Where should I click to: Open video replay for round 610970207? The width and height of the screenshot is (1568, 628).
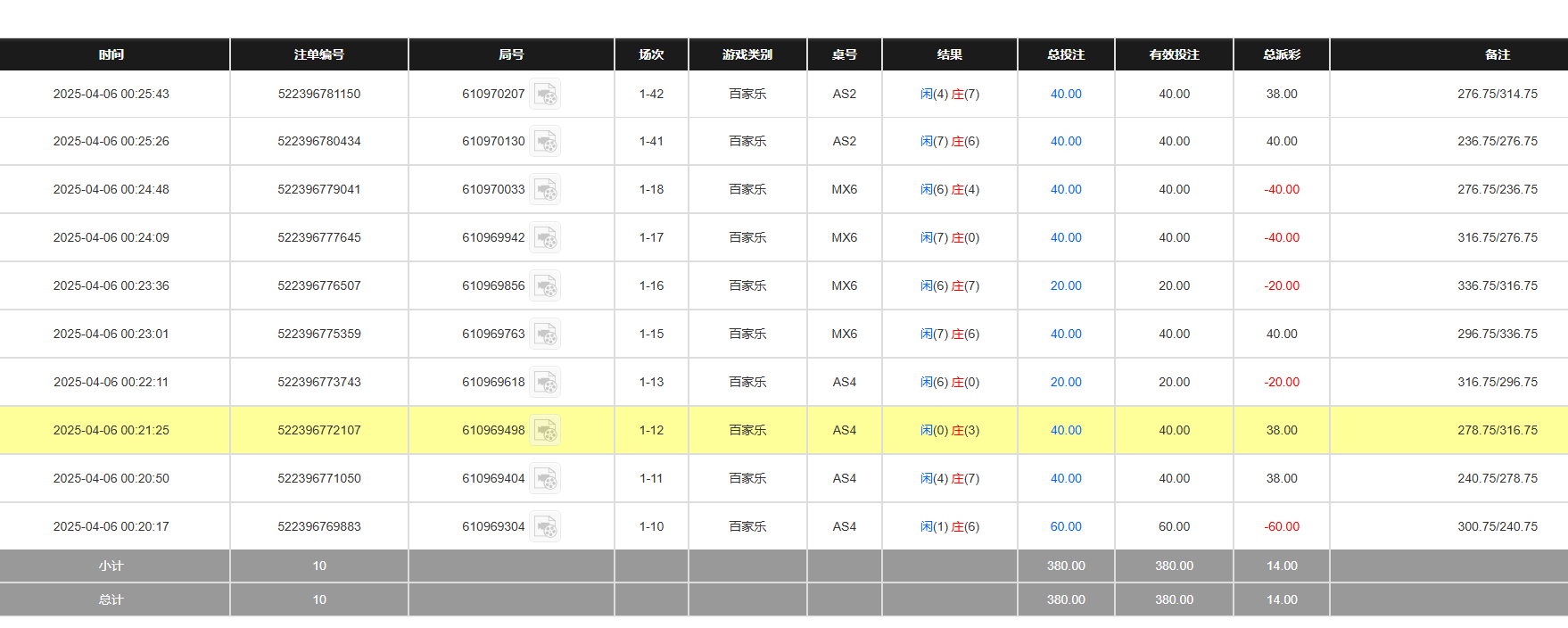(x=545, y=95)
